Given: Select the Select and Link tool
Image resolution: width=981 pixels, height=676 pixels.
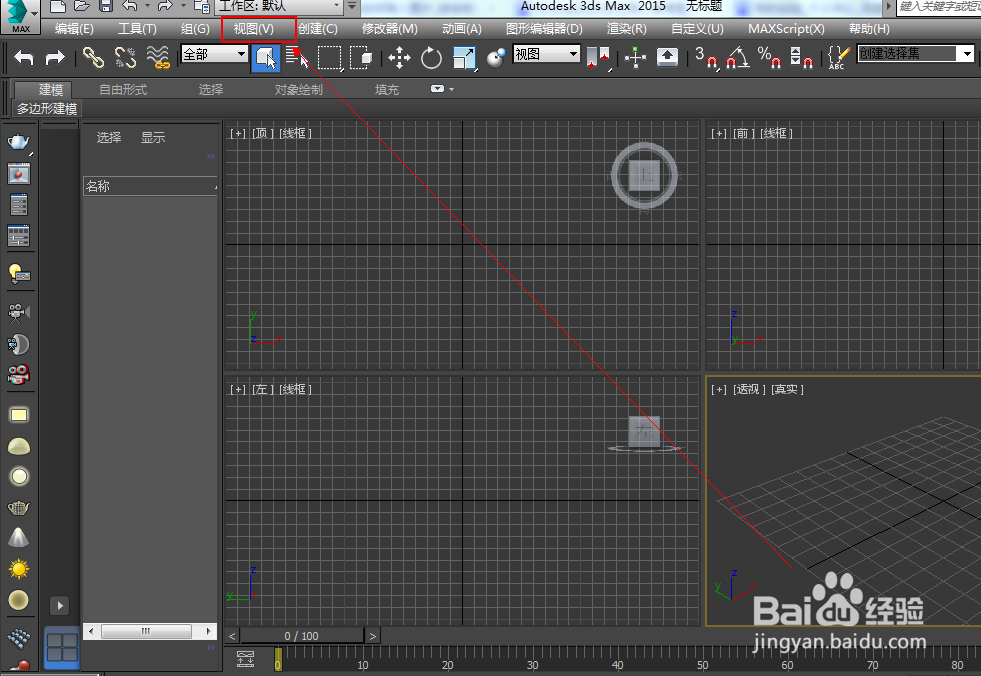Looking at the screenshot, I should tap(93, 58).
